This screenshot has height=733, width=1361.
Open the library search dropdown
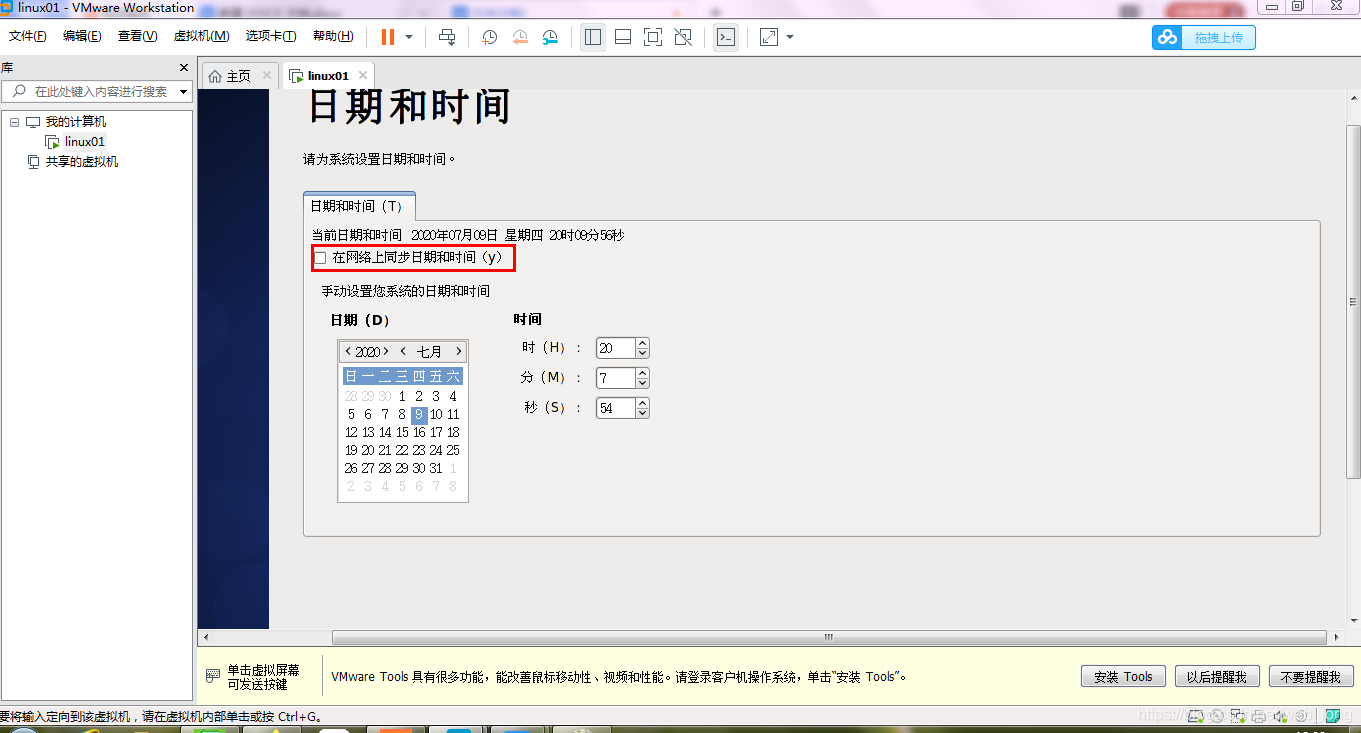pyautogui.click(x=183, y=91)
